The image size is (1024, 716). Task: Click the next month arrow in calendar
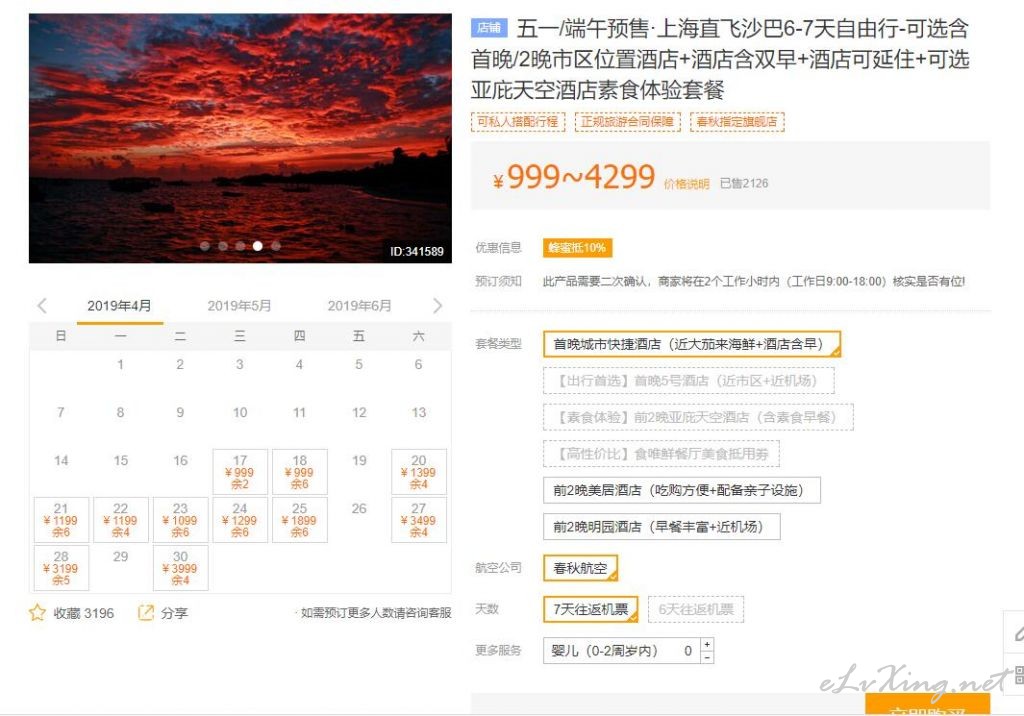pyautogui.click(x=438, y=306)
